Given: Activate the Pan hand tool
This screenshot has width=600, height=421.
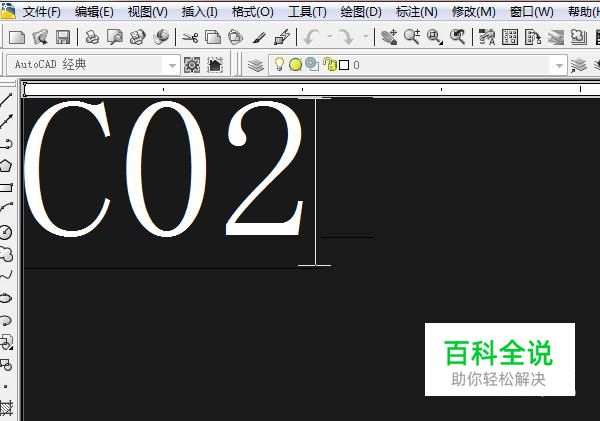Looking at the screenshot, I should 389,37.
